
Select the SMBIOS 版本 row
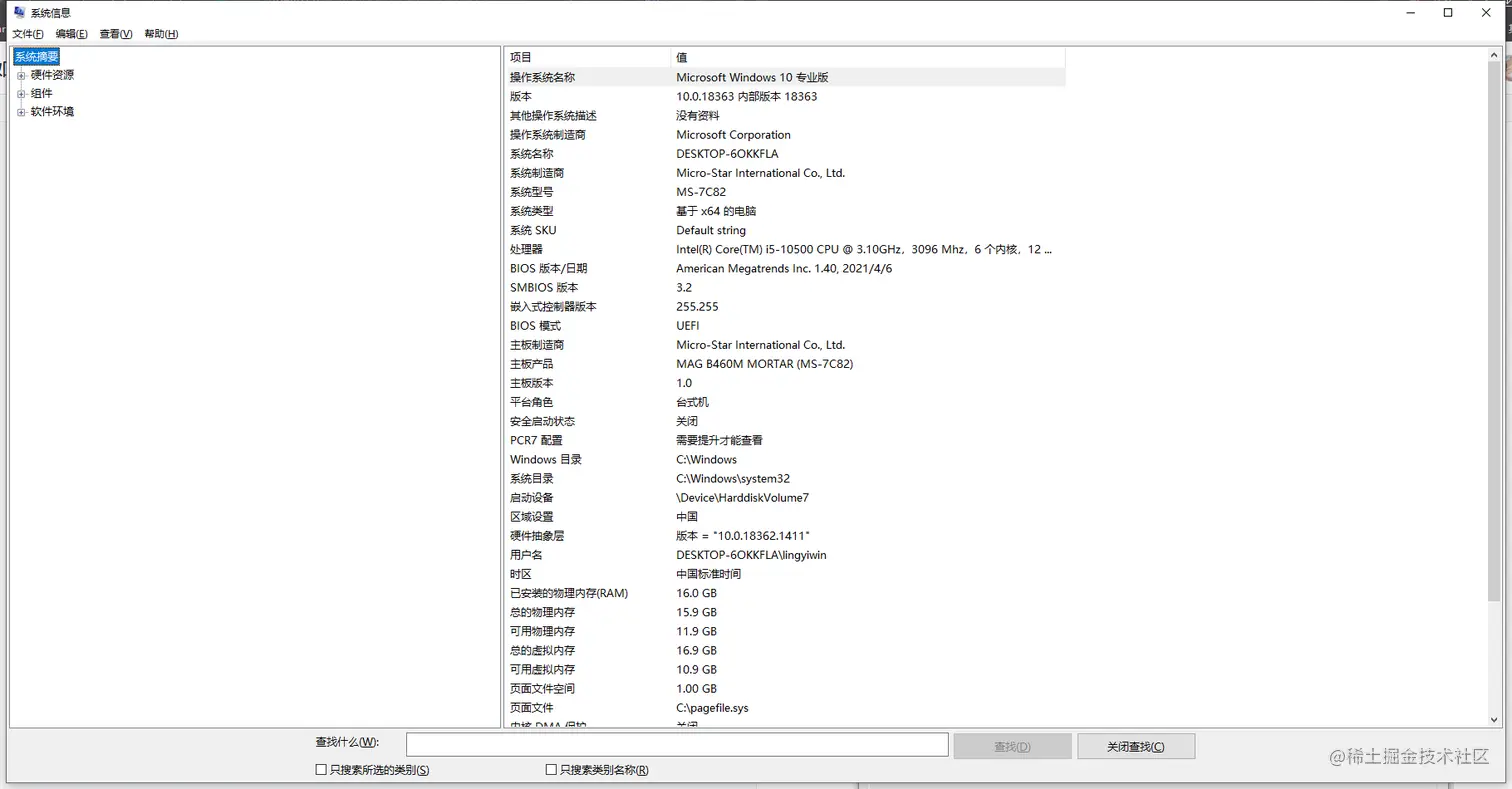785,287
